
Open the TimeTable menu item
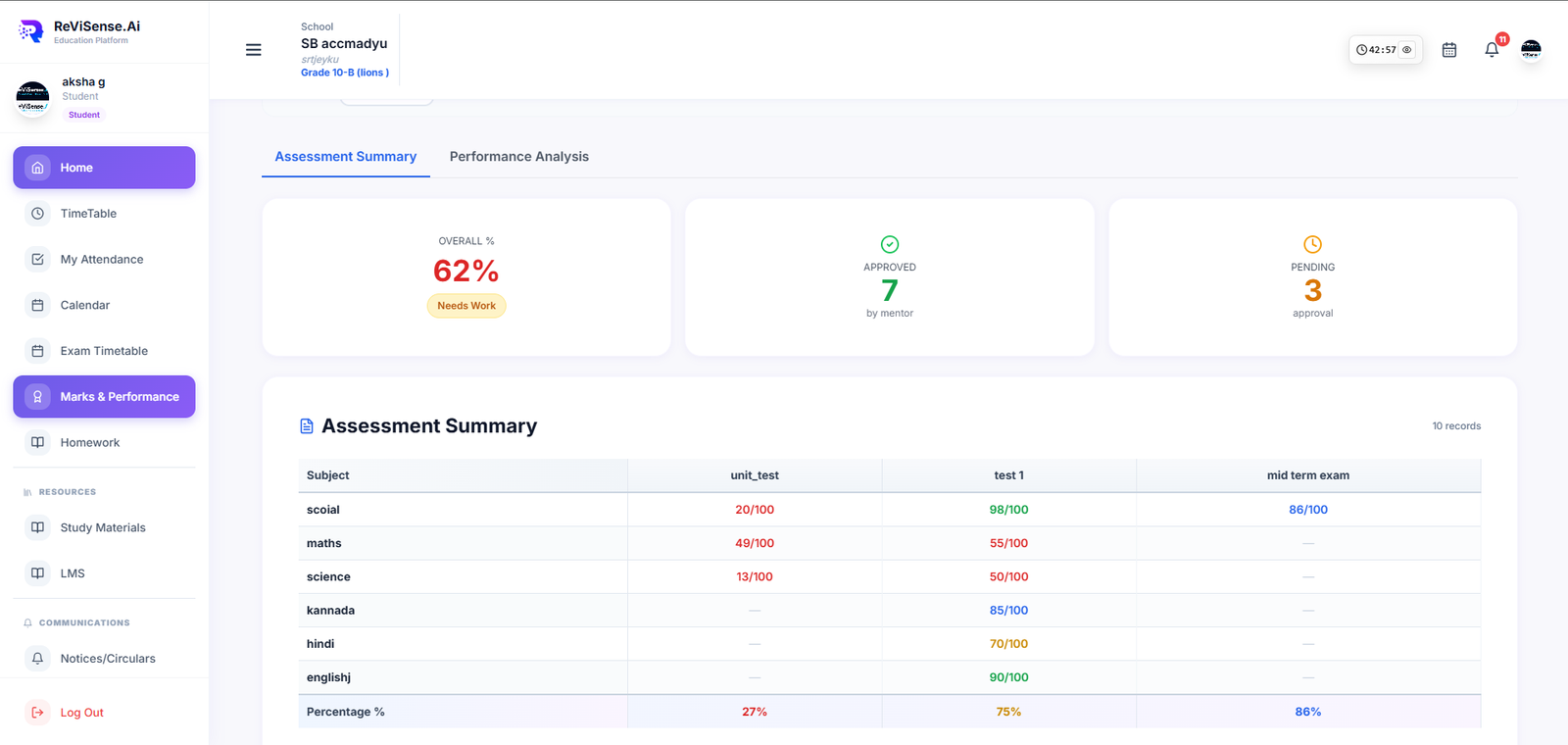104,214
